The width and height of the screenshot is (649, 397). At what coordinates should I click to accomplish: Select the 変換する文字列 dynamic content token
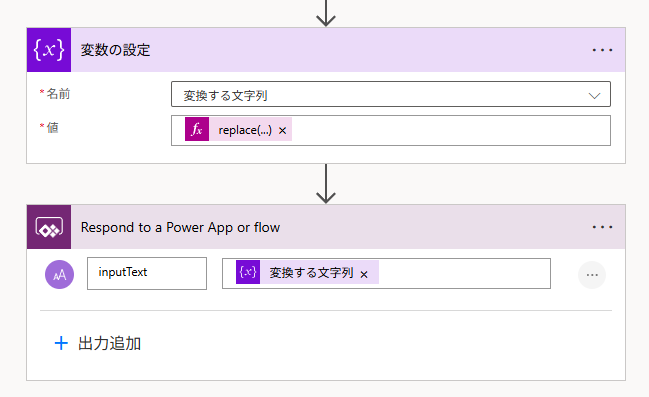click(311, 272)
